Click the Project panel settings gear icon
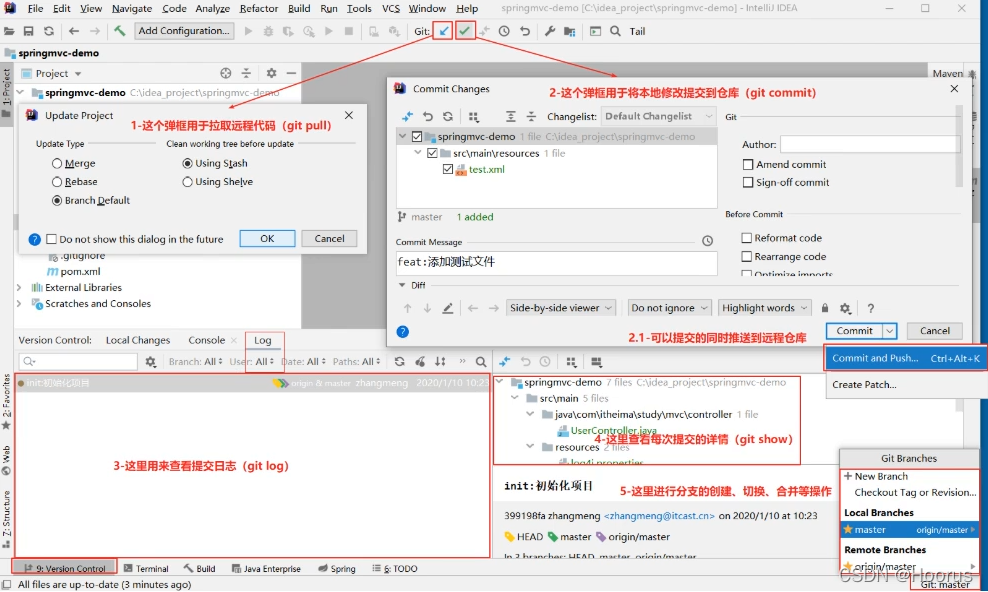 click(x=272, y=73)
